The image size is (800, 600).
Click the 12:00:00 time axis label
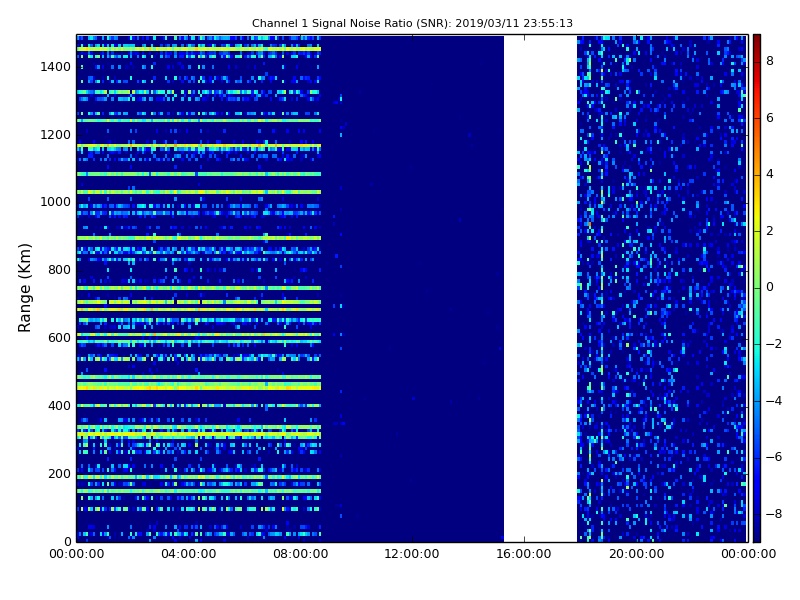pos(412,554)
